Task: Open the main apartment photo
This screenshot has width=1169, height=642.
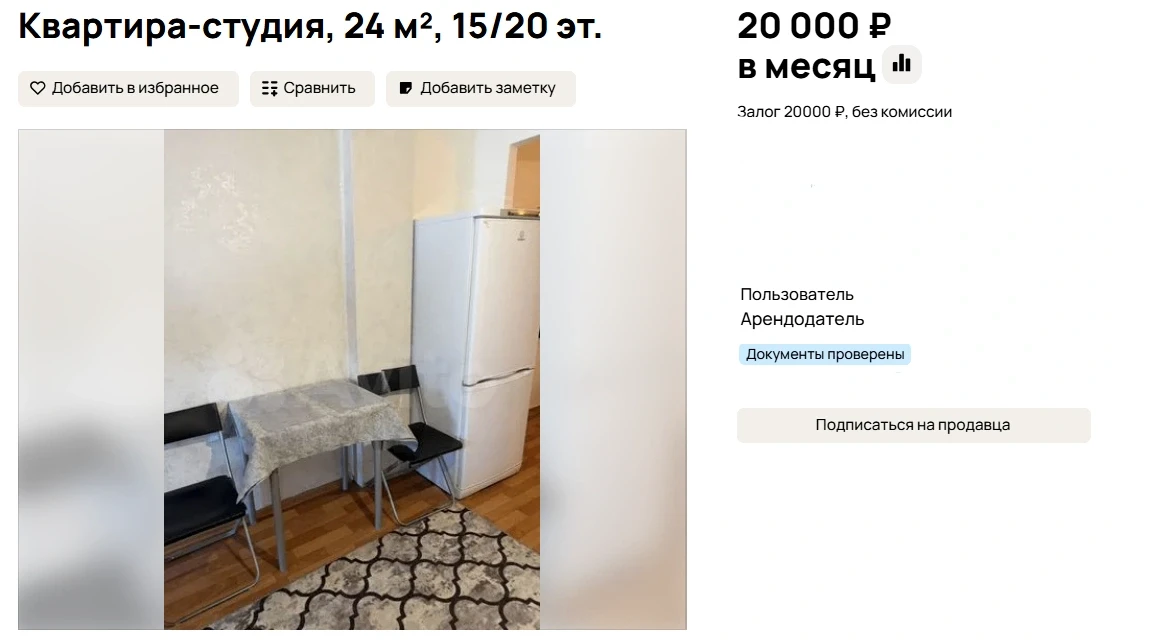Action: click(352, 380)
